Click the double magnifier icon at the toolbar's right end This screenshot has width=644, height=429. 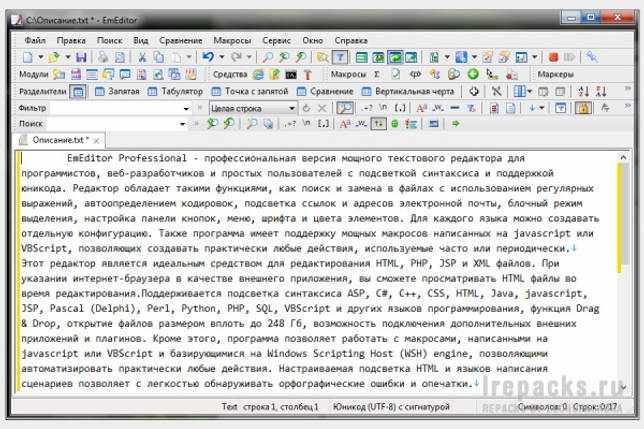(x=591, y=57)
